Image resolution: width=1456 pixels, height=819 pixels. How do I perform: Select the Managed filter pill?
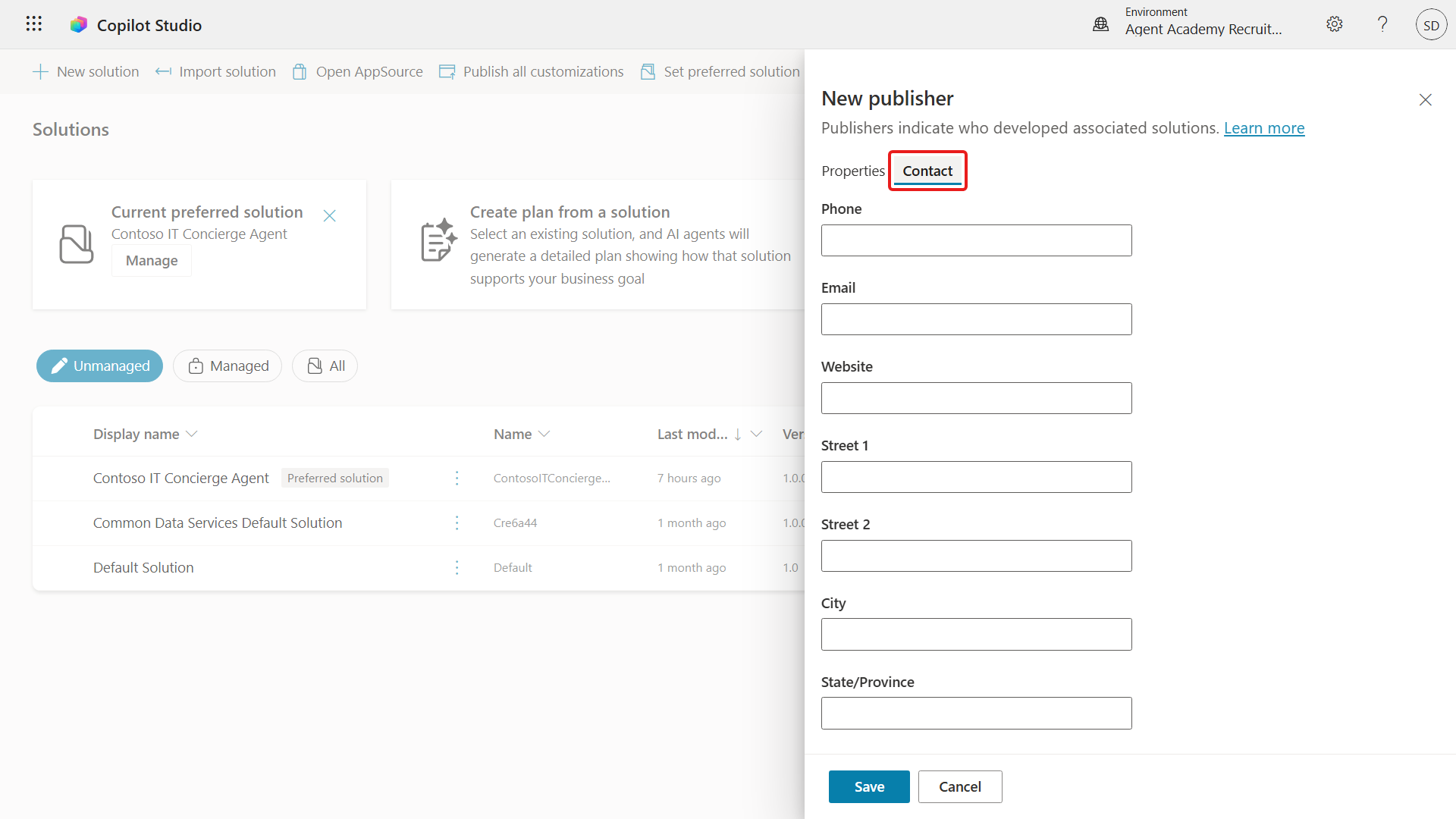click(x=227, y=366)
